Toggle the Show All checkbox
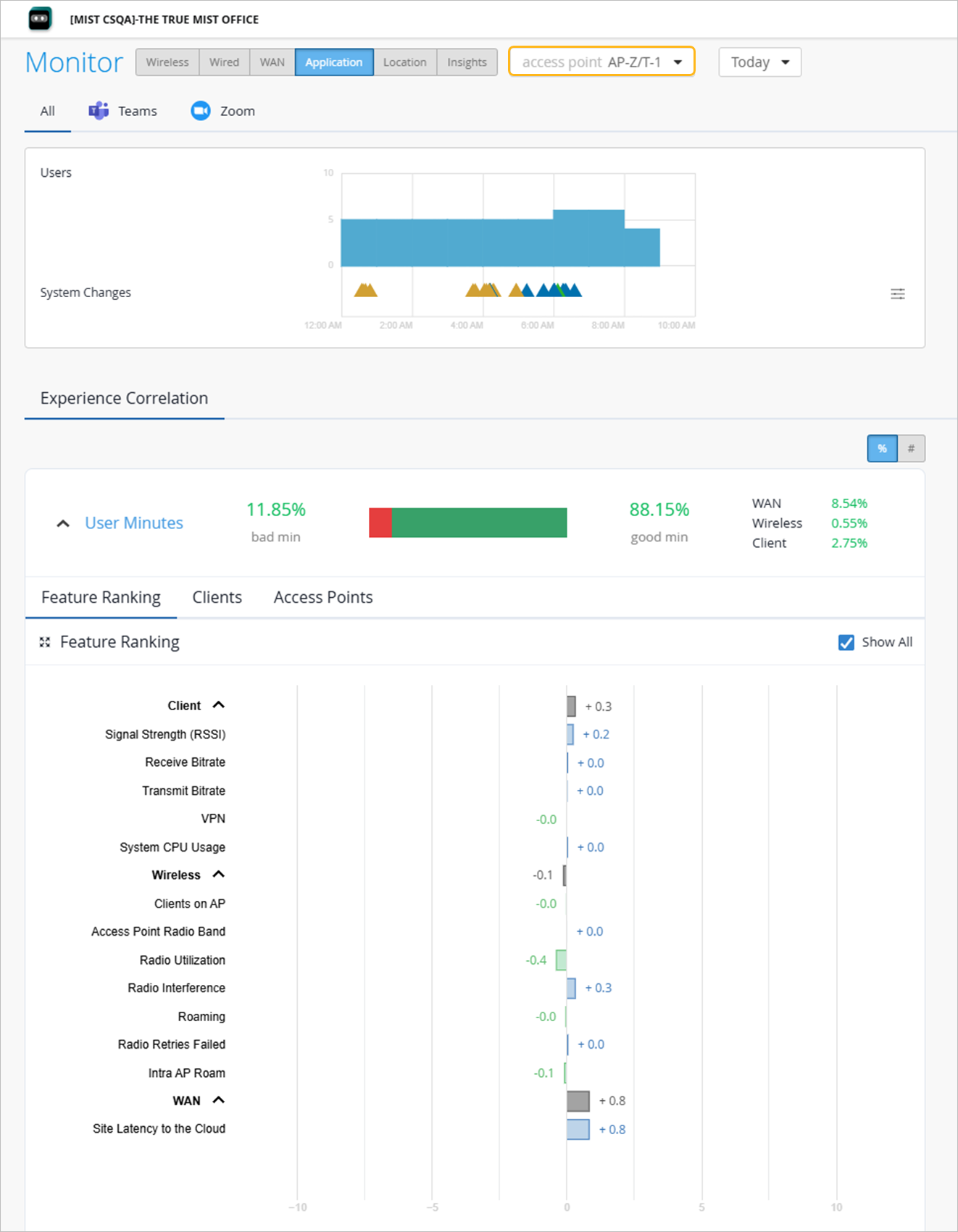958x1232 pixels. tap(846, 642)
